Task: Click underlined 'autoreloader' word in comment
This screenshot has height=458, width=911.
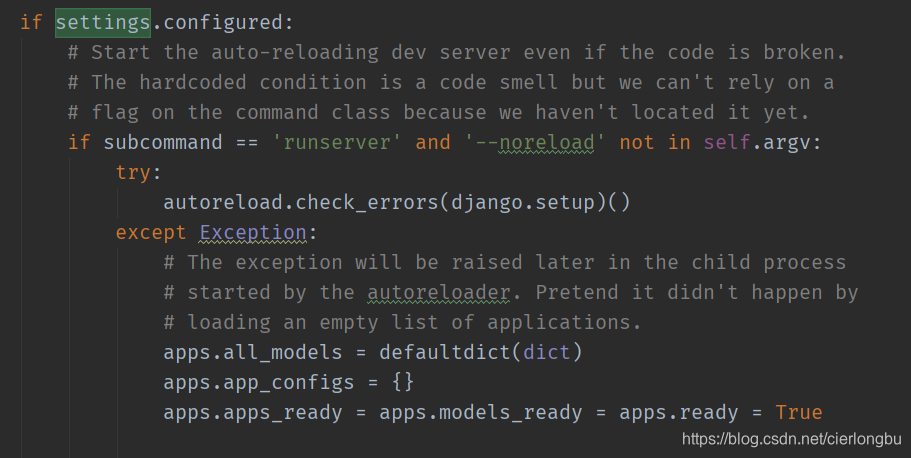Action: pyautogui.click(x=439, y=292)
